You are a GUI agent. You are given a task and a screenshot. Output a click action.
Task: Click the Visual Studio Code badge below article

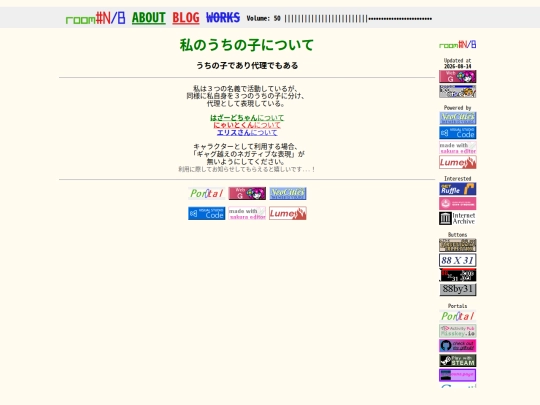click(207, 214)
